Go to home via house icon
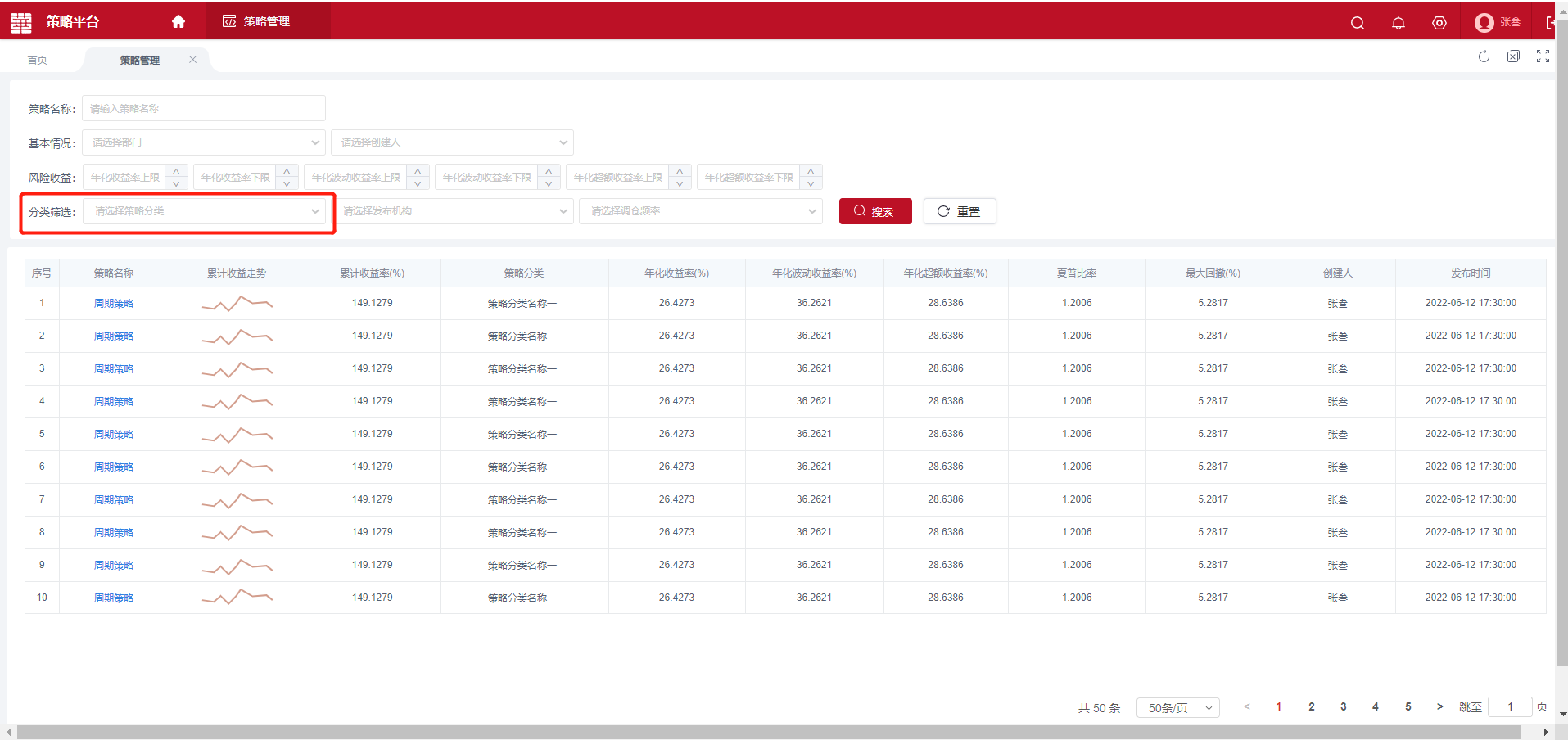 tap(178, 21)
